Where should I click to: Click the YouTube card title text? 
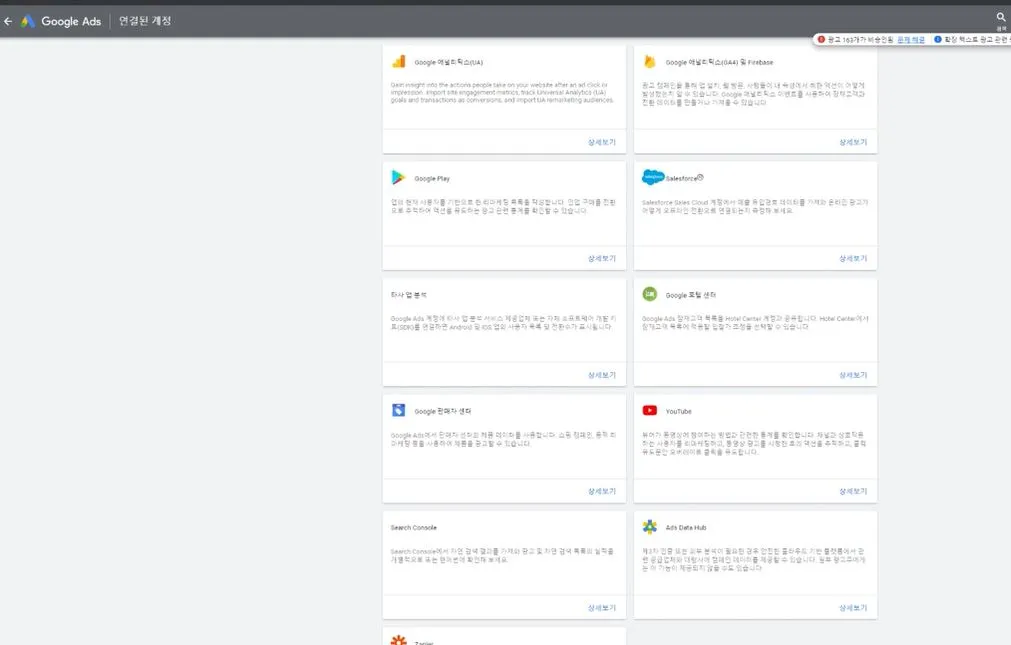coord(678,411)
